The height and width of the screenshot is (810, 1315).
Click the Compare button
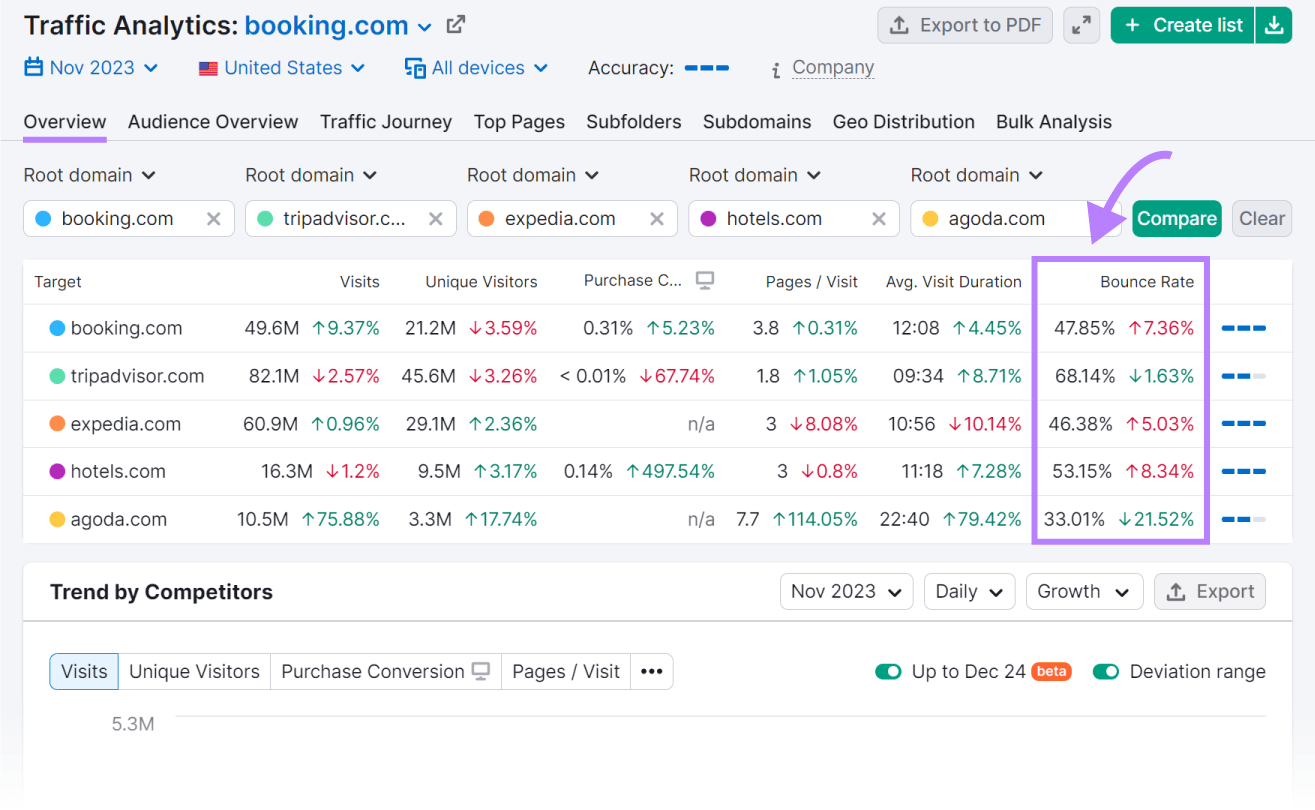[x=1176, y=218]
